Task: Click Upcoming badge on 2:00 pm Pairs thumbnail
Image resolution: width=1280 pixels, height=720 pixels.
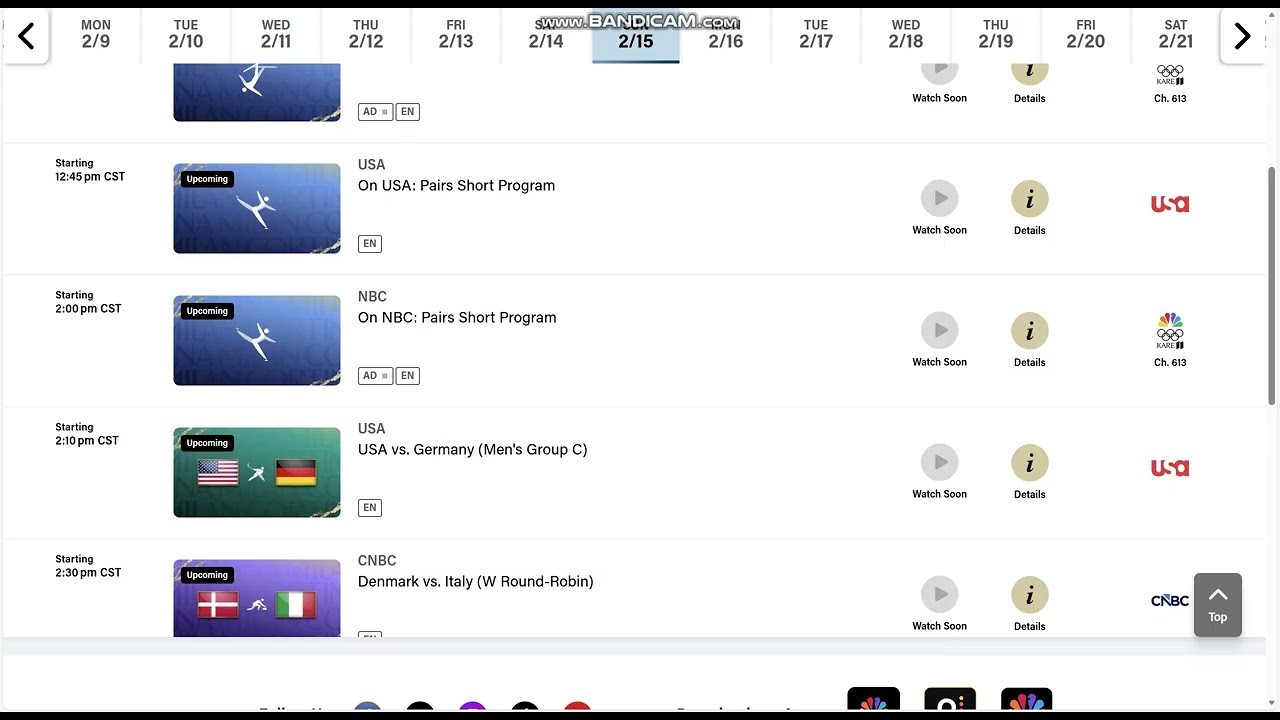Action: tap(207, 311)
